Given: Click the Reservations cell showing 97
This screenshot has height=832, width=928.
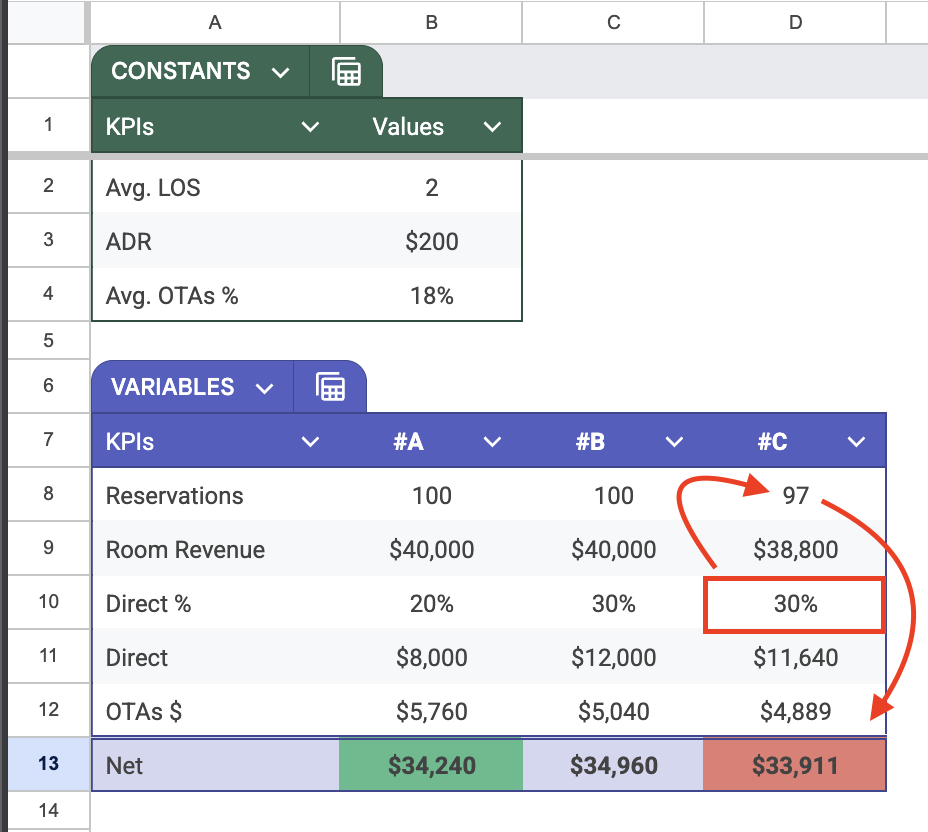Looking at the screenshot, I should coord(795,496).
